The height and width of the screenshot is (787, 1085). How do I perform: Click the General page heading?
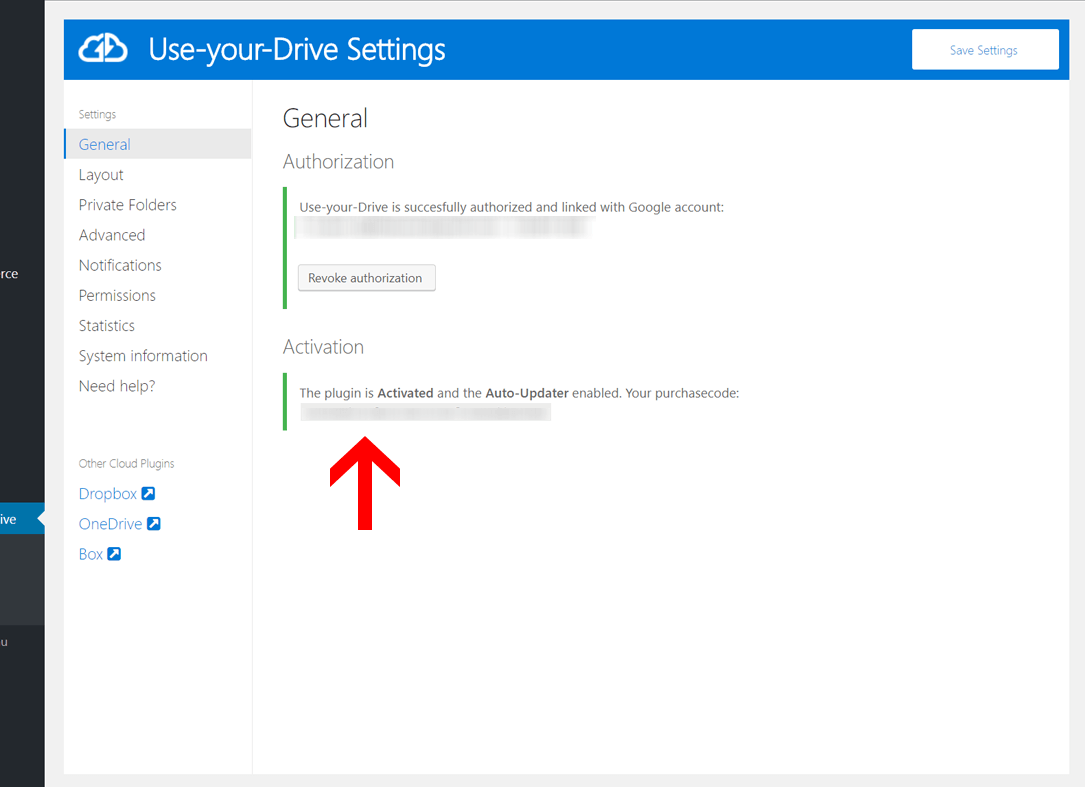325,118
